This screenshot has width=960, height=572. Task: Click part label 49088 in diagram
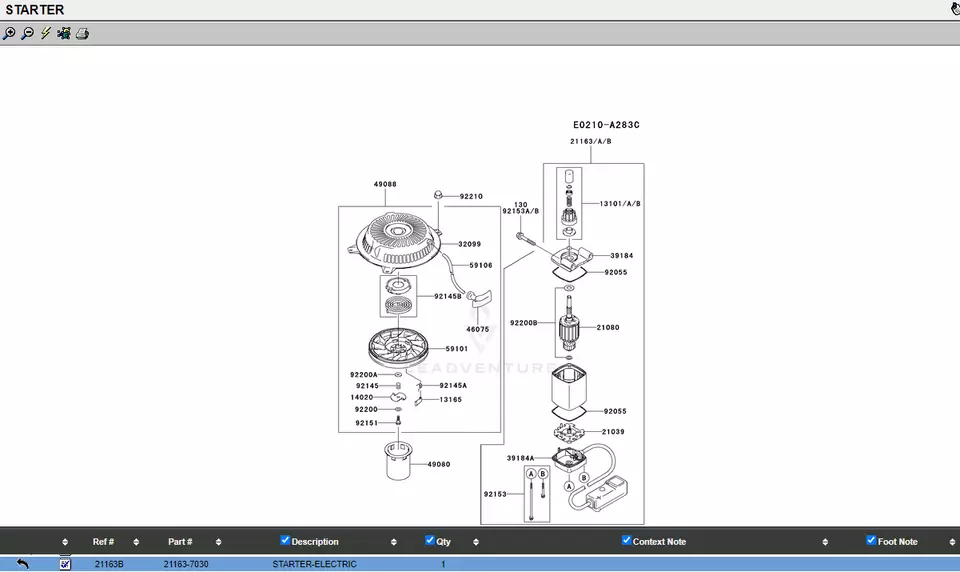[x=385, y=184]
